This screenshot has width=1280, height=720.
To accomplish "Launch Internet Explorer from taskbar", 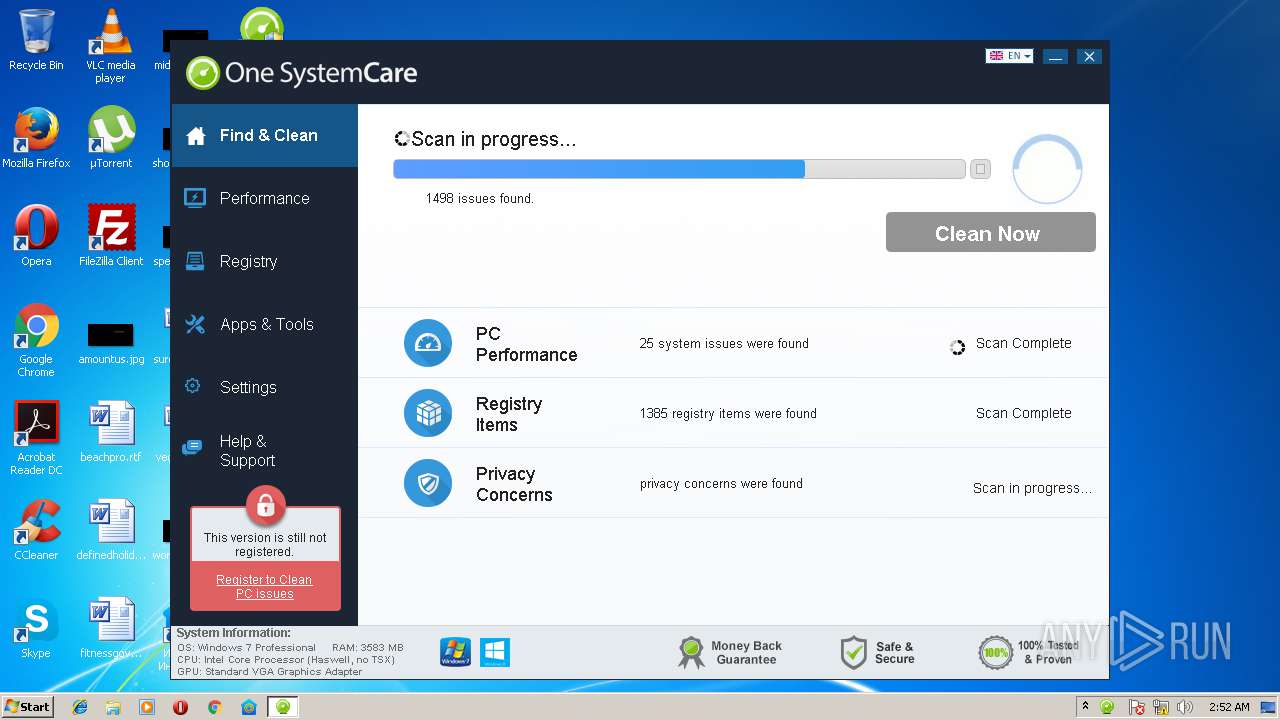I will [80, 707].
